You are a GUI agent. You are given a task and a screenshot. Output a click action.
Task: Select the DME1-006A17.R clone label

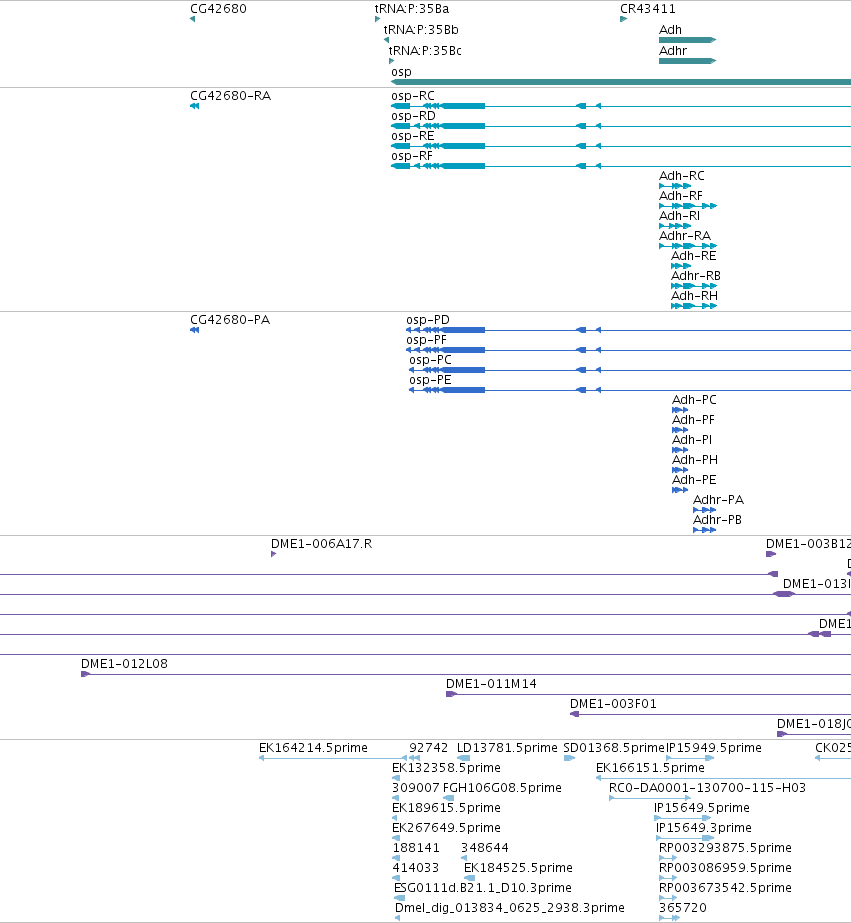point(321,543)
